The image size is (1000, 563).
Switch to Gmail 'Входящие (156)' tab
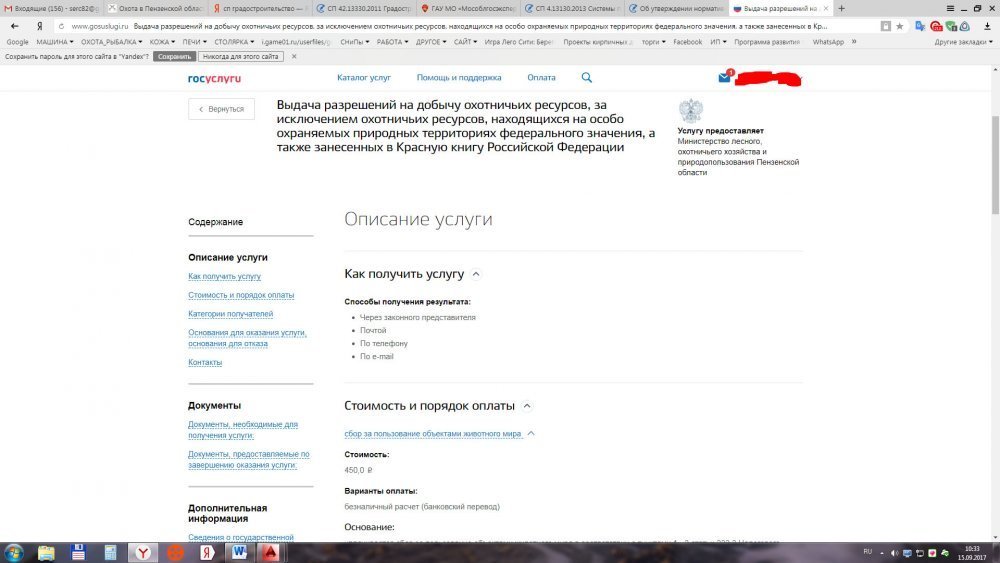click(51, 8)
